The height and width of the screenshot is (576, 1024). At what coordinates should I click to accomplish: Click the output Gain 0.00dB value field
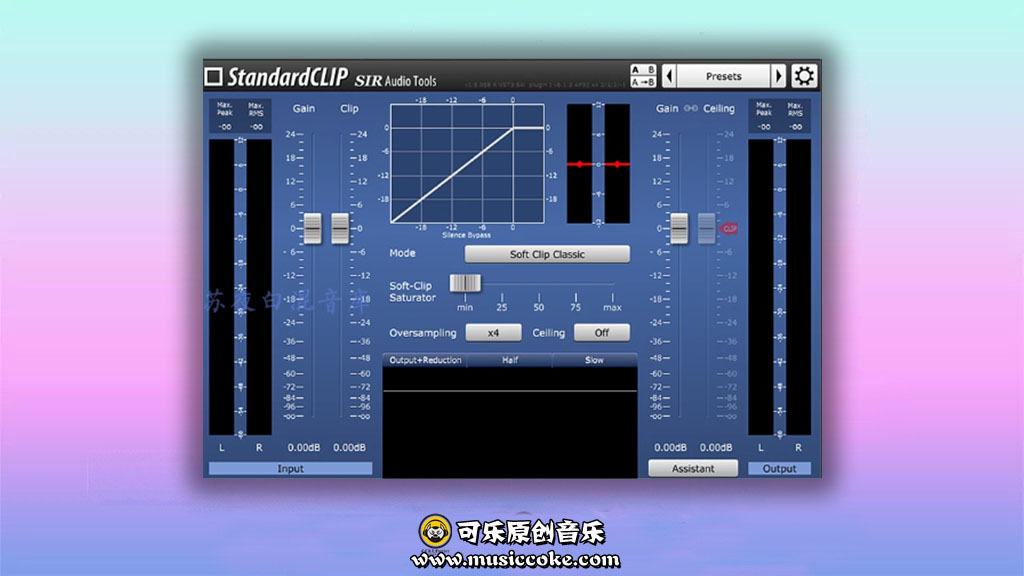coord(671,447)
